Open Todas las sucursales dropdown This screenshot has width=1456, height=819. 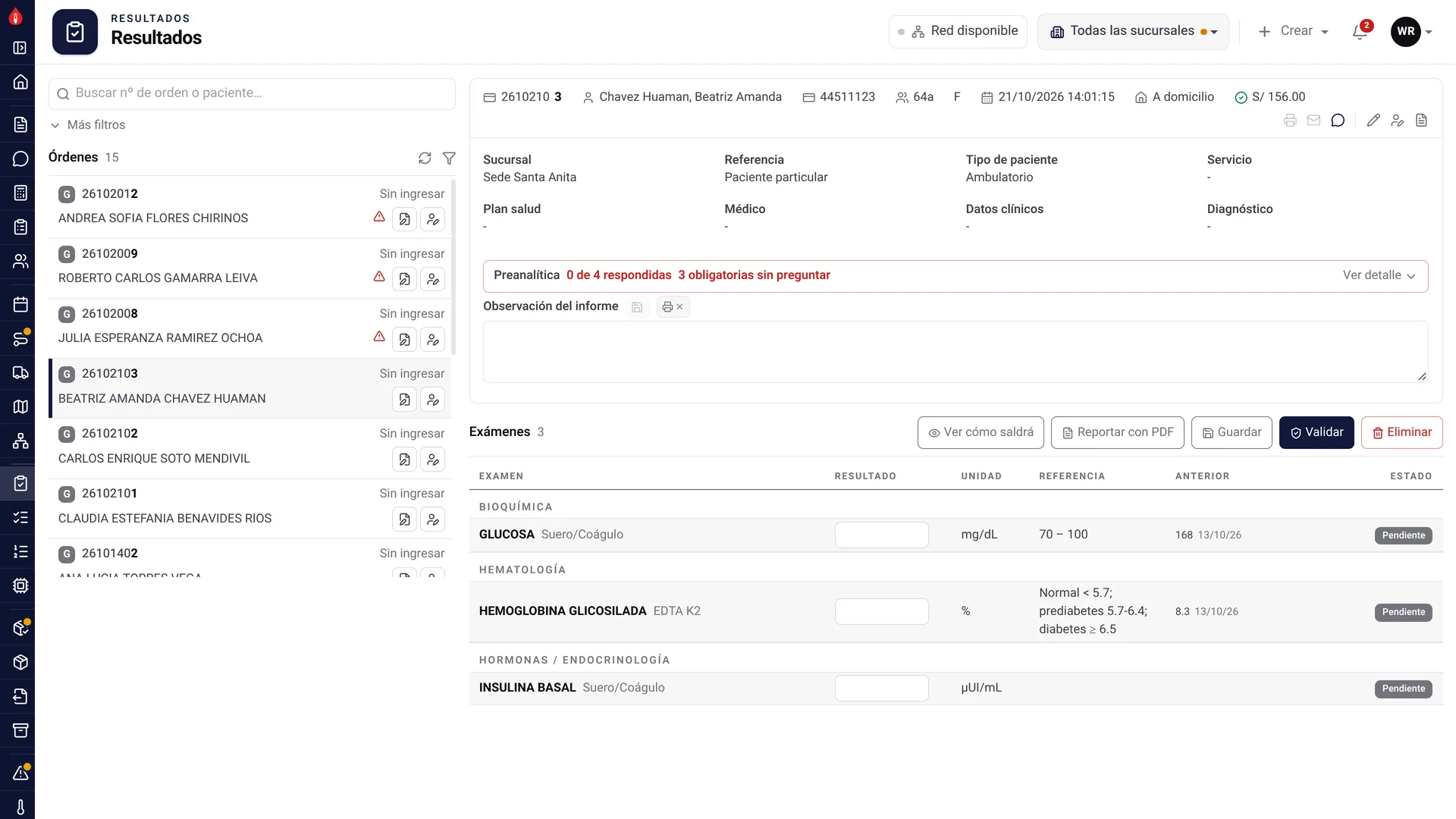click(1133, 32)
